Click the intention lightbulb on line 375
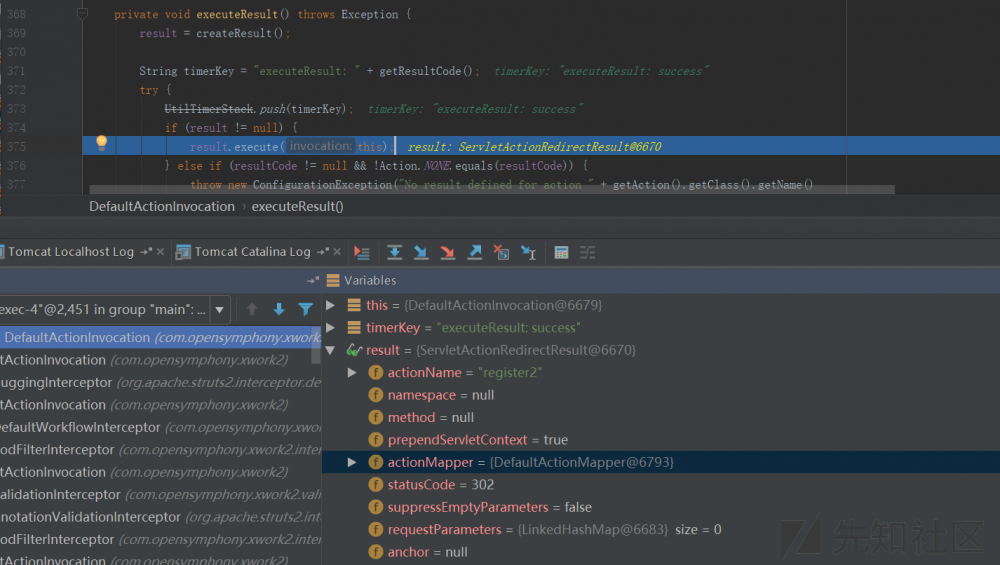 point(101,143)
